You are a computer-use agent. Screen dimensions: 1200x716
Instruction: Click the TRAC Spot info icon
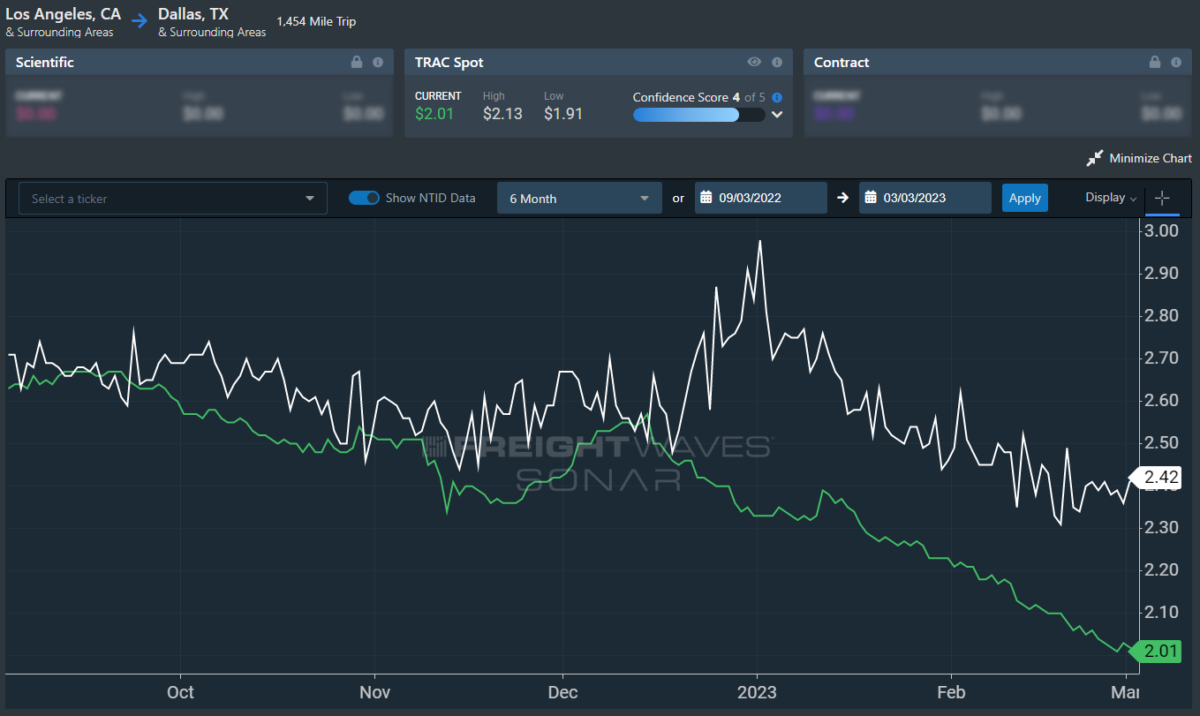[777, 62]
